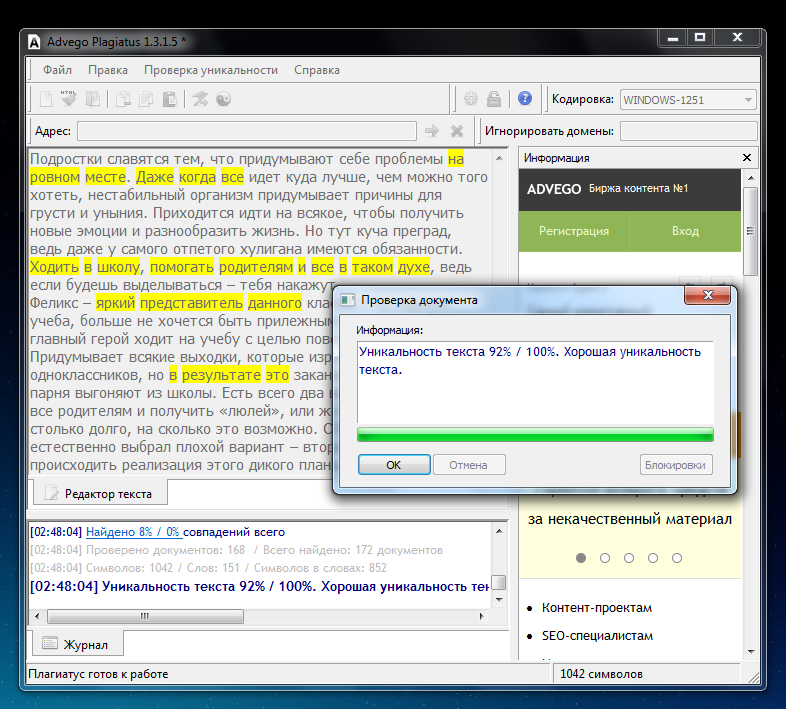
Task: Close the Информация side panel
Action: (747, 157)
